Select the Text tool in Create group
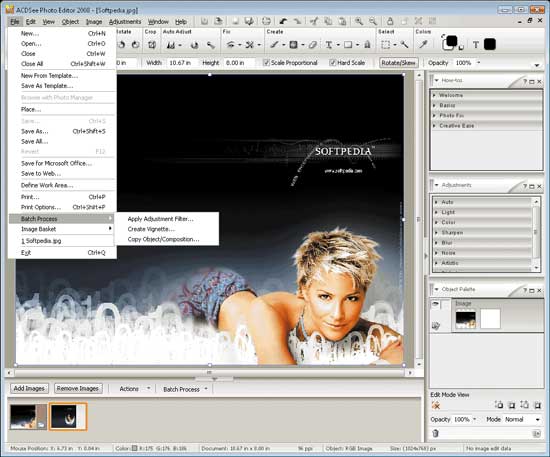This screenshot has height=457, width=550. click(x=329, y=45)
